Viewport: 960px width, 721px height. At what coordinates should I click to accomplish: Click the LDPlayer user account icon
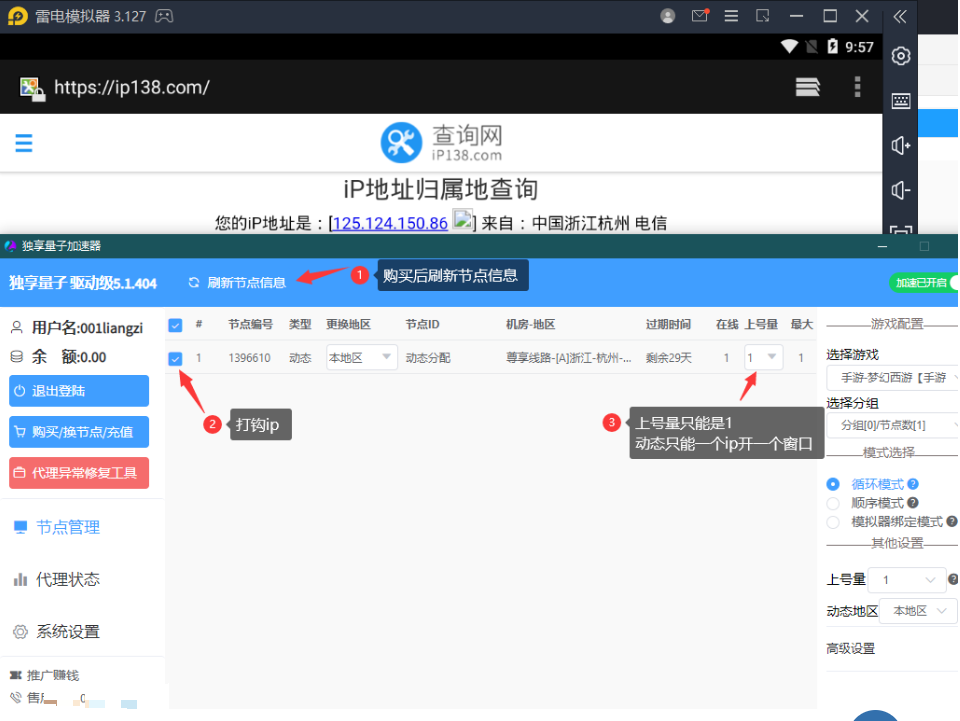pyautogui.click(x=667, y=16)
